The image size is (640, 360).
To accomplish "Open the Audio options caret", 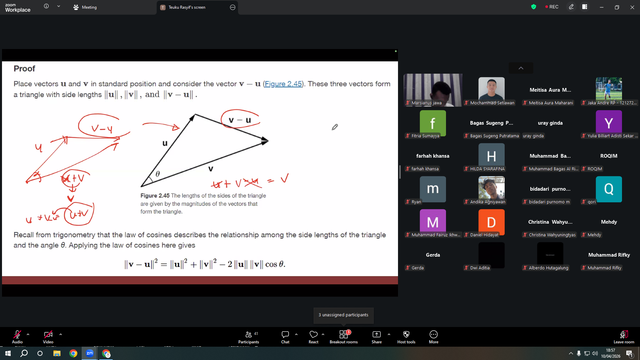I will (x=28, y=334).
